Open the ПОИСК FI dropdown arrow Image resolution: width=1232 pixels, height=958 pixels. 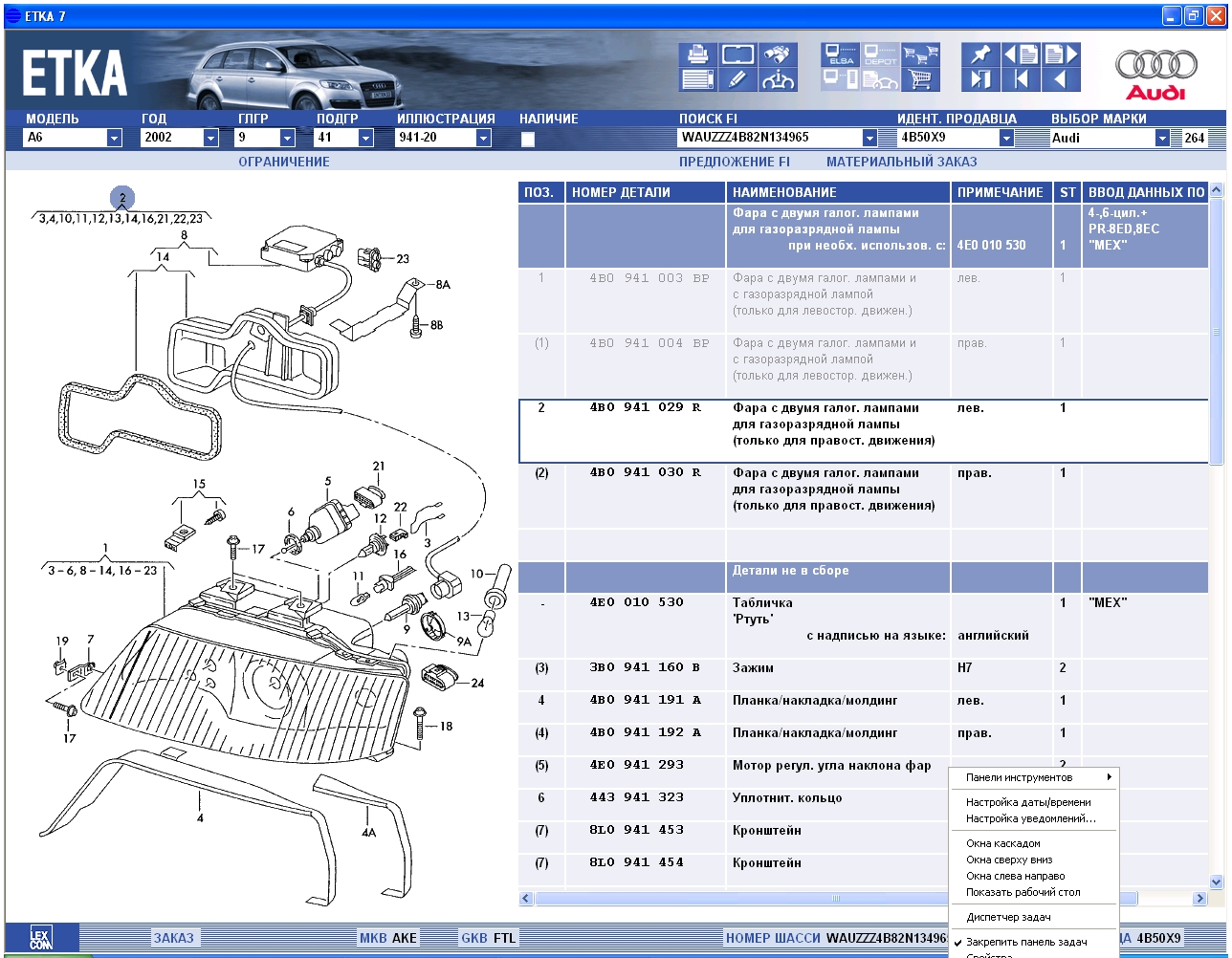pos(869,138)
